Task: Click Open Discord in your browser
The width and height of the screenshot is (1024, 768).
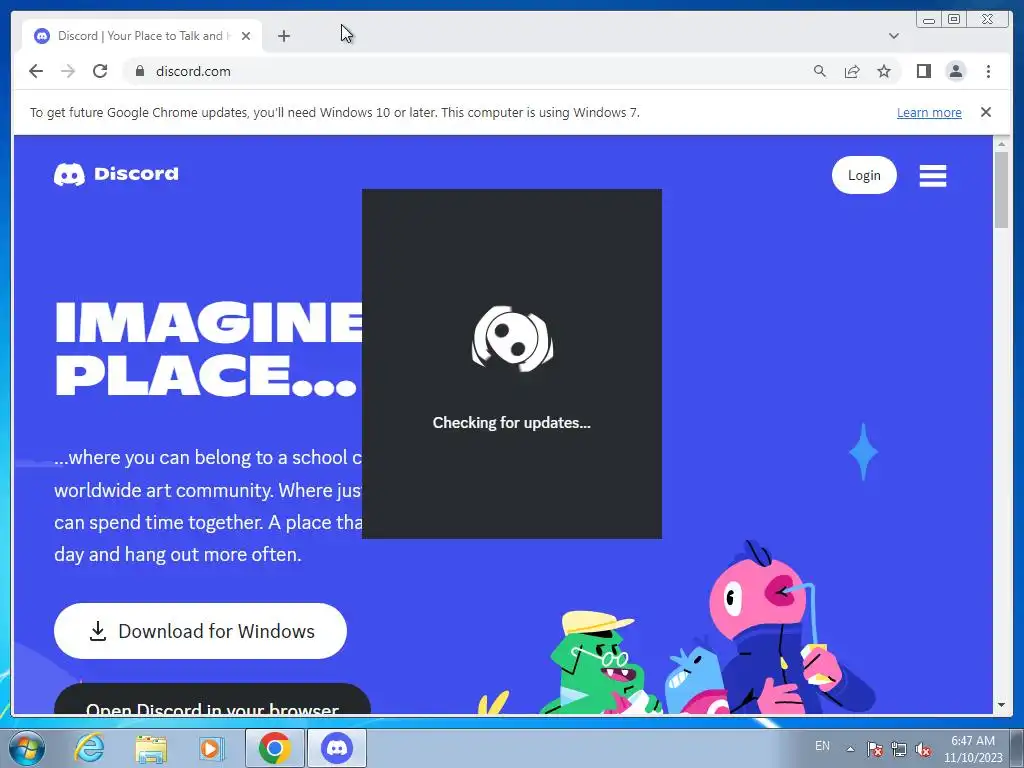Action: (x=212, y=699)
